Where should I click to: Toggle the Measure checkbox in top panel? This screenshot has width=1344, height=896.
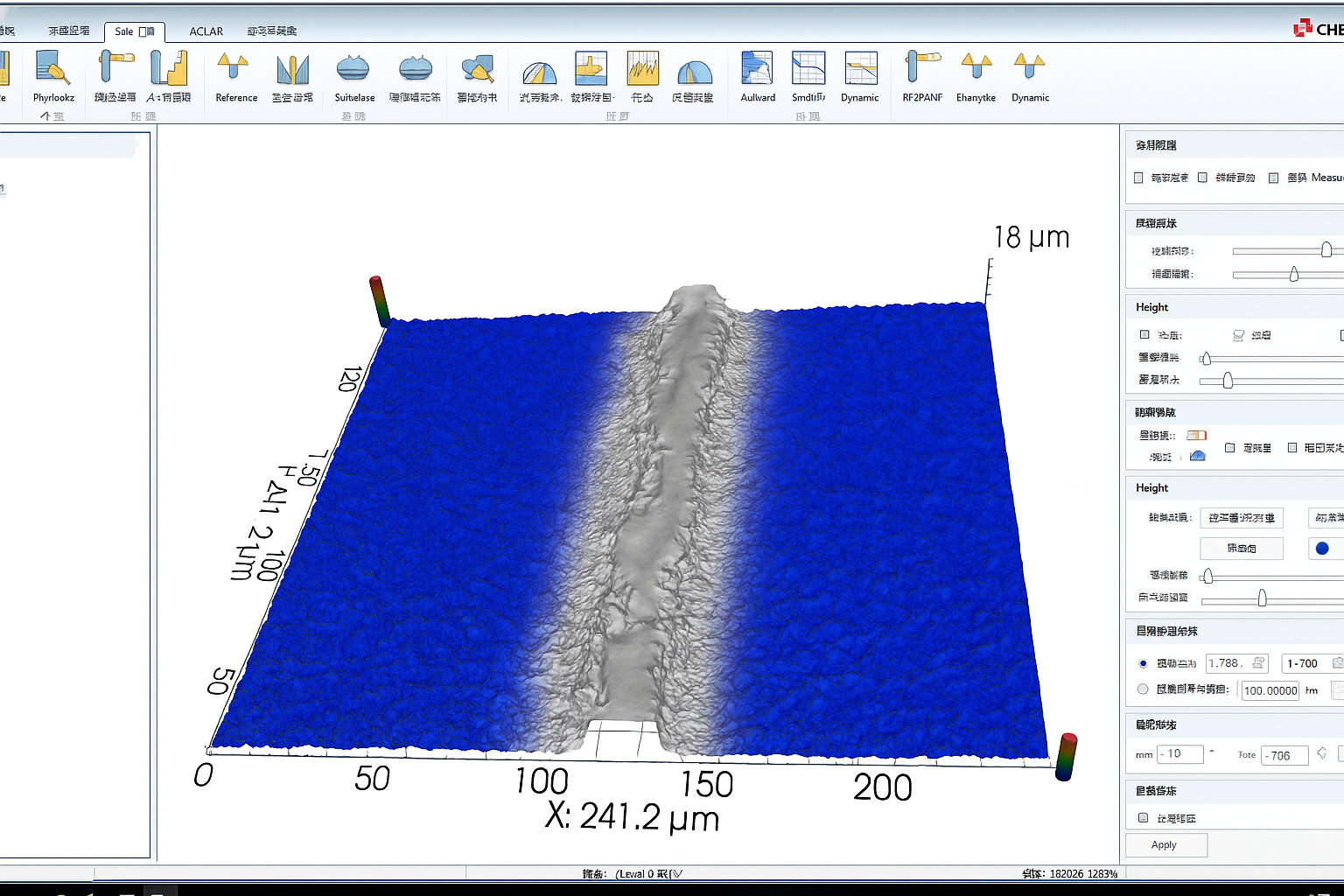tap(1274, 178)
